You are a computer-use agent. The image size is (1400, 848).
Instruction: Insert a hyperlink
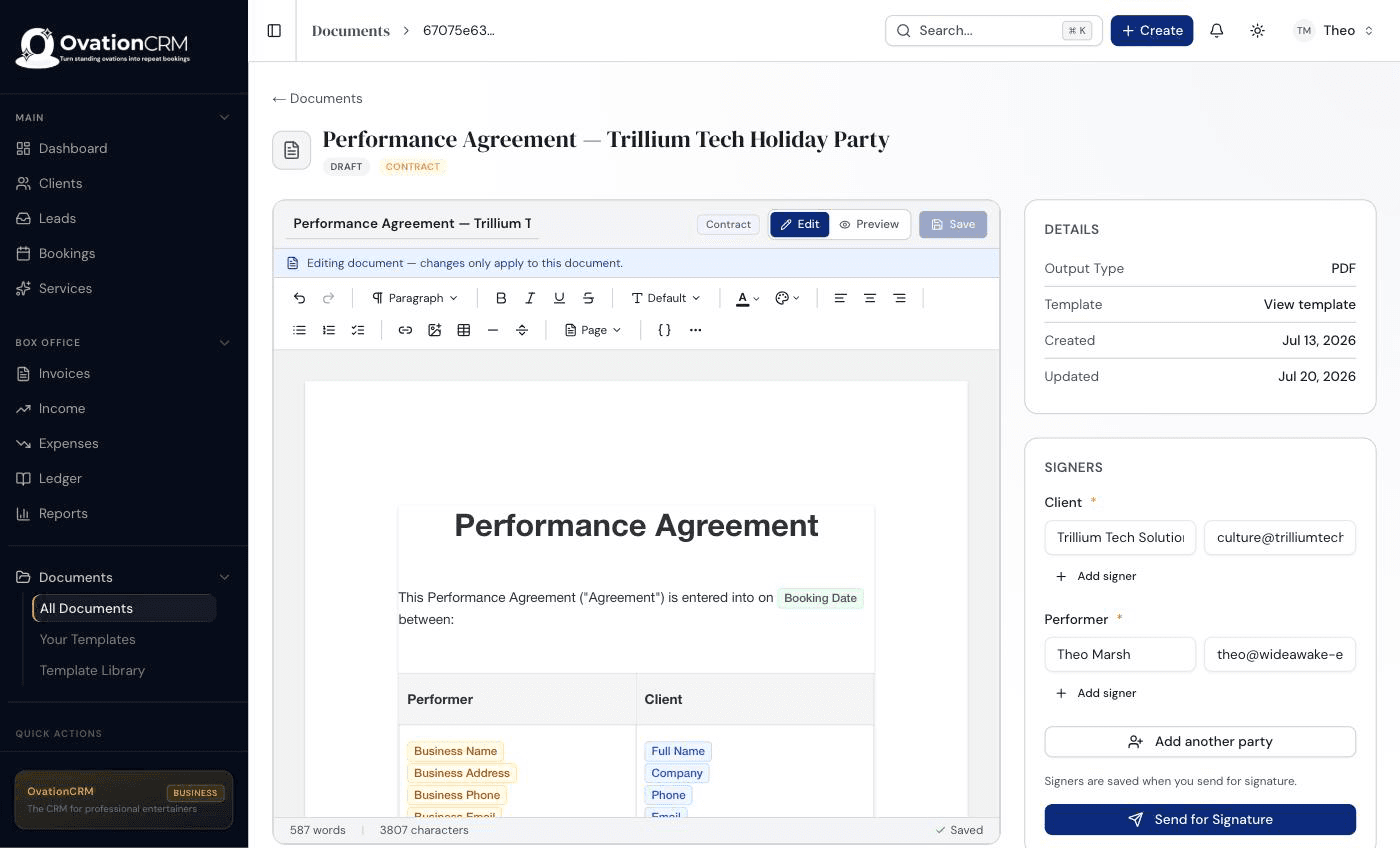[405, 330]
